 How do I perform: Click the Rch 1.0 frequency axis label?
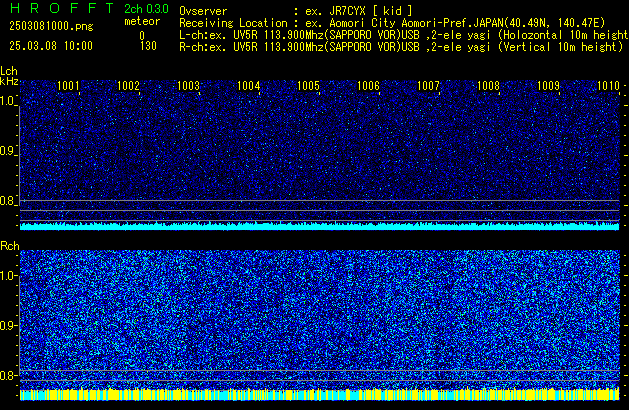pos(7,276)
